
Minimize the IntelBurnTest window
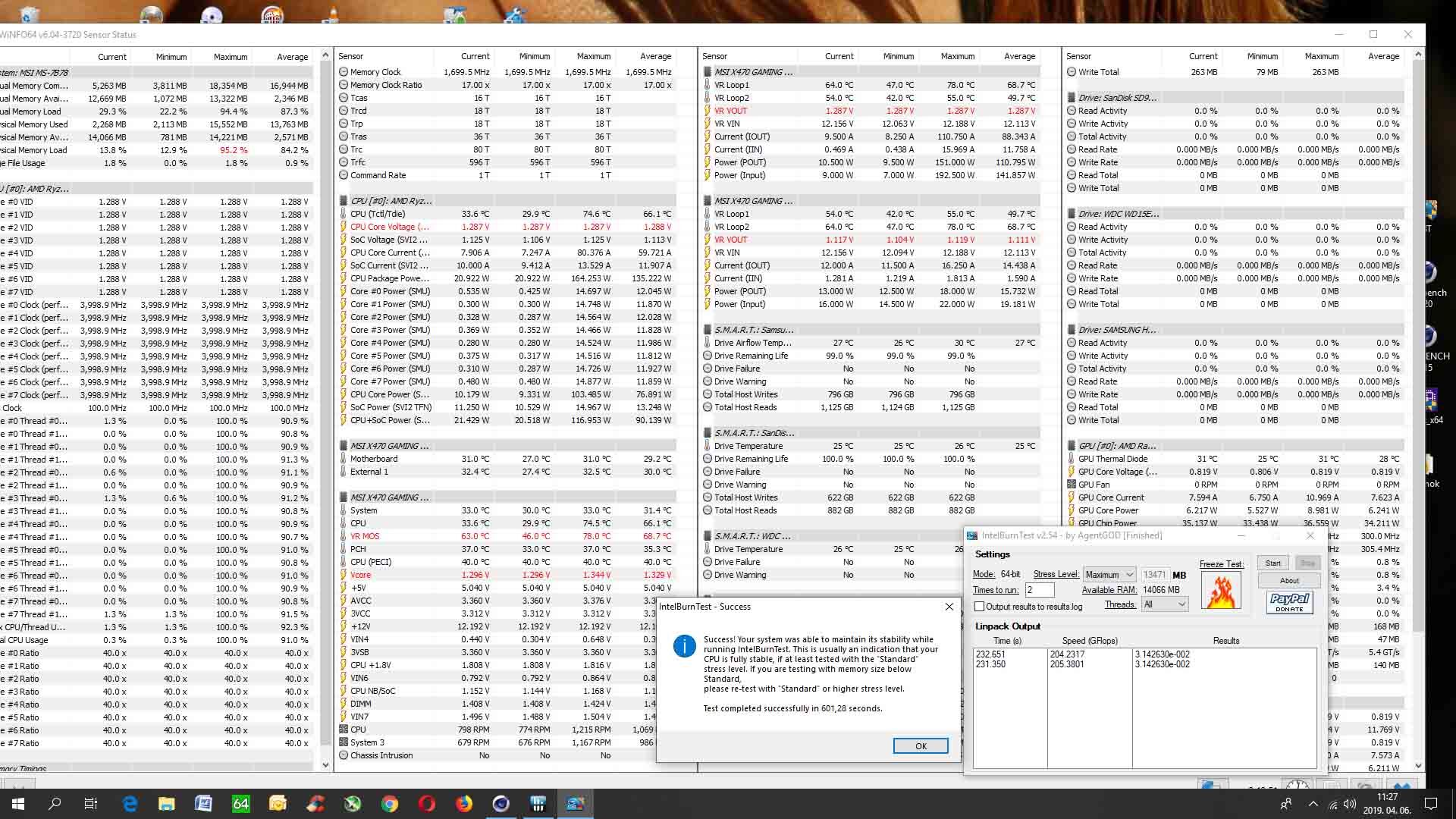click(x=1241, y=535)
